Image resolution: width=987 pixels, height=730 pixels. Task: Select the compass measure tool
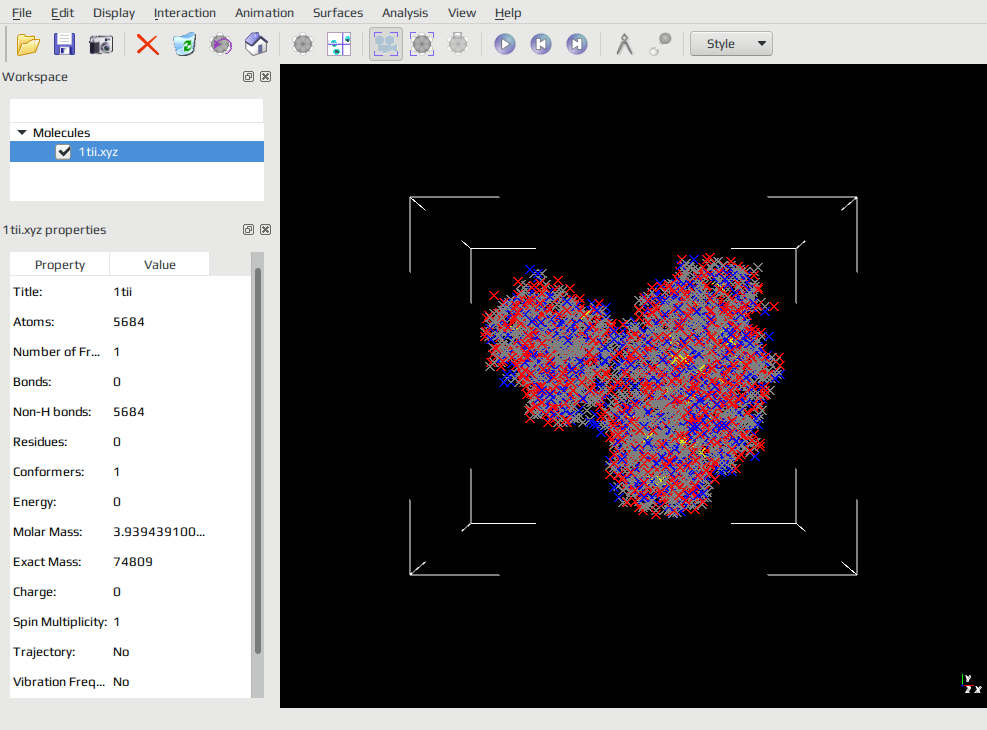[624, 44]
